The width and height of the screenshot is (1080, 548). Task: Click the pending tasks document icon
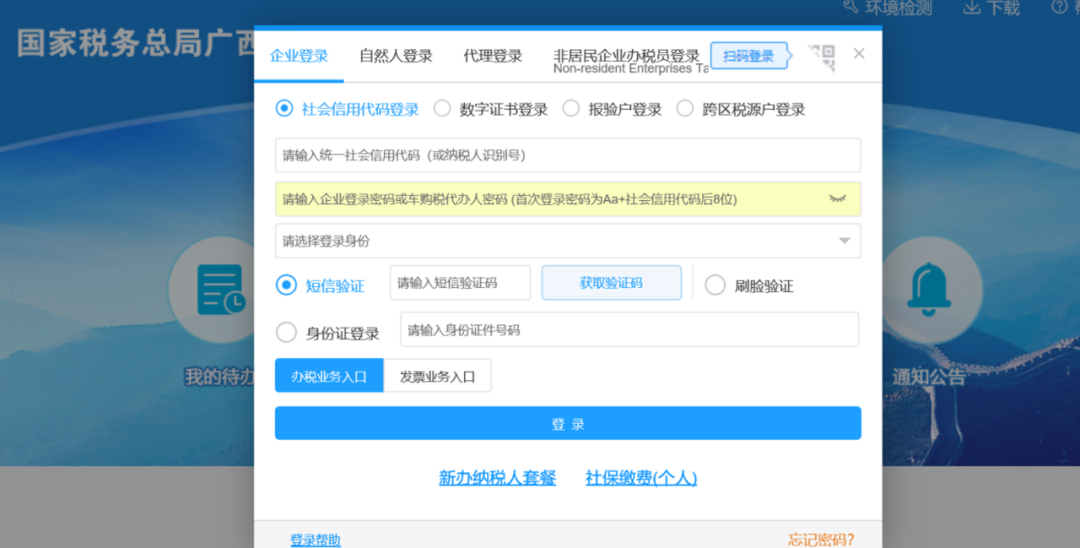[x=221, y=291]
